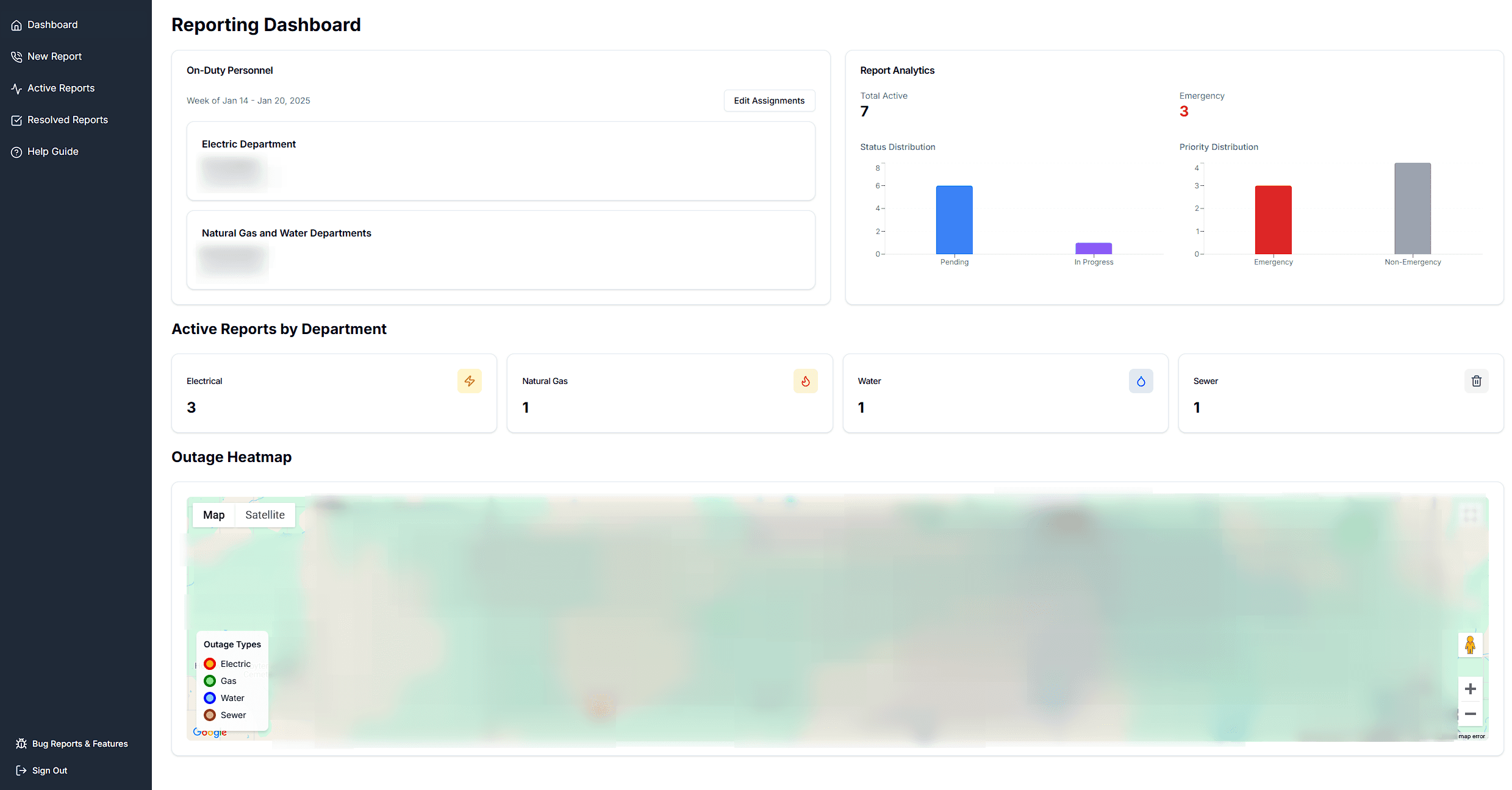Click the Report Analytics title
The image size is (1512, 790).
point(897,71)
